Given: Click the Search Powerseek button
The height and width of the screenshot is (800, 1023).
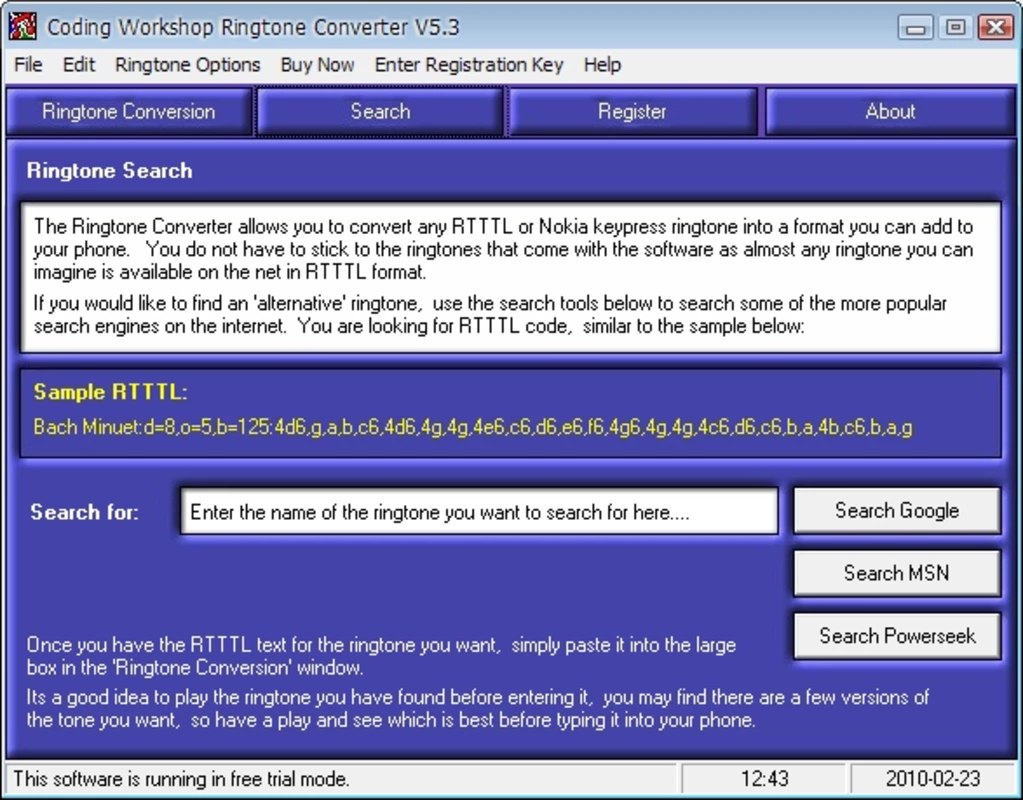Looking at the screenshot, I should pyautogui.click(x=896, y=636).
